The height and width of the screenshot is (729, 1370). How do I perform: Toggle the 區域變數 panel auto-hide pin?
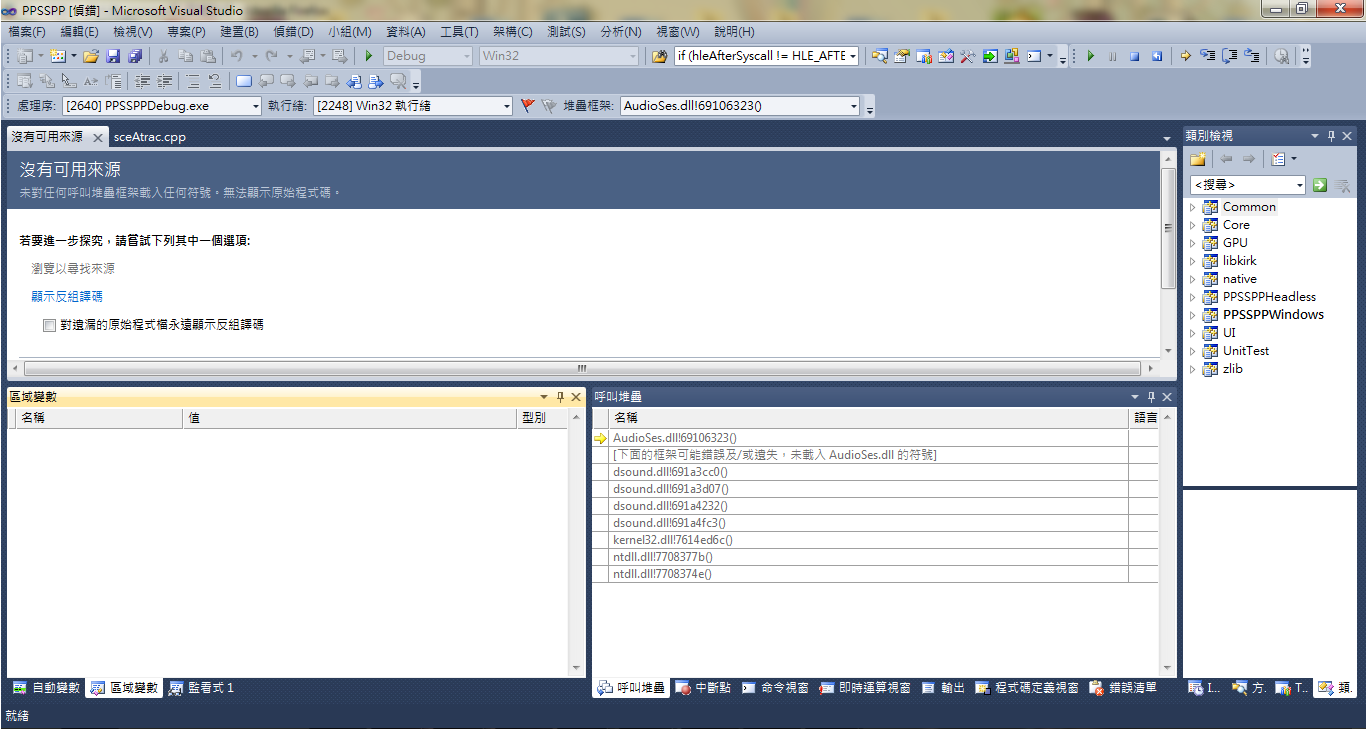pyautogui.click(x=560, y=397)
